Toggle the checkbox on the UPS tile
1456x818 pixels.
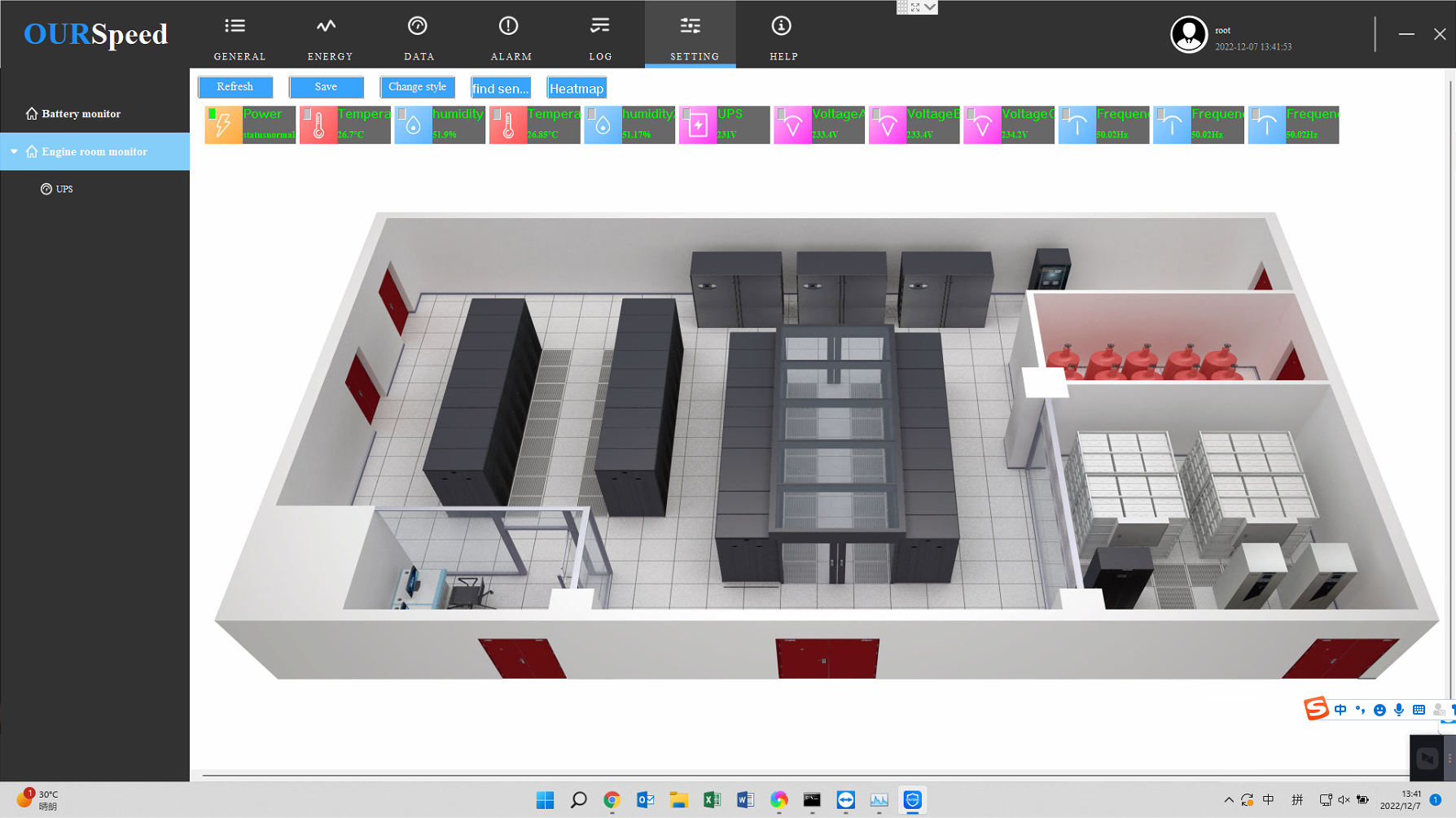coord(686,114)
